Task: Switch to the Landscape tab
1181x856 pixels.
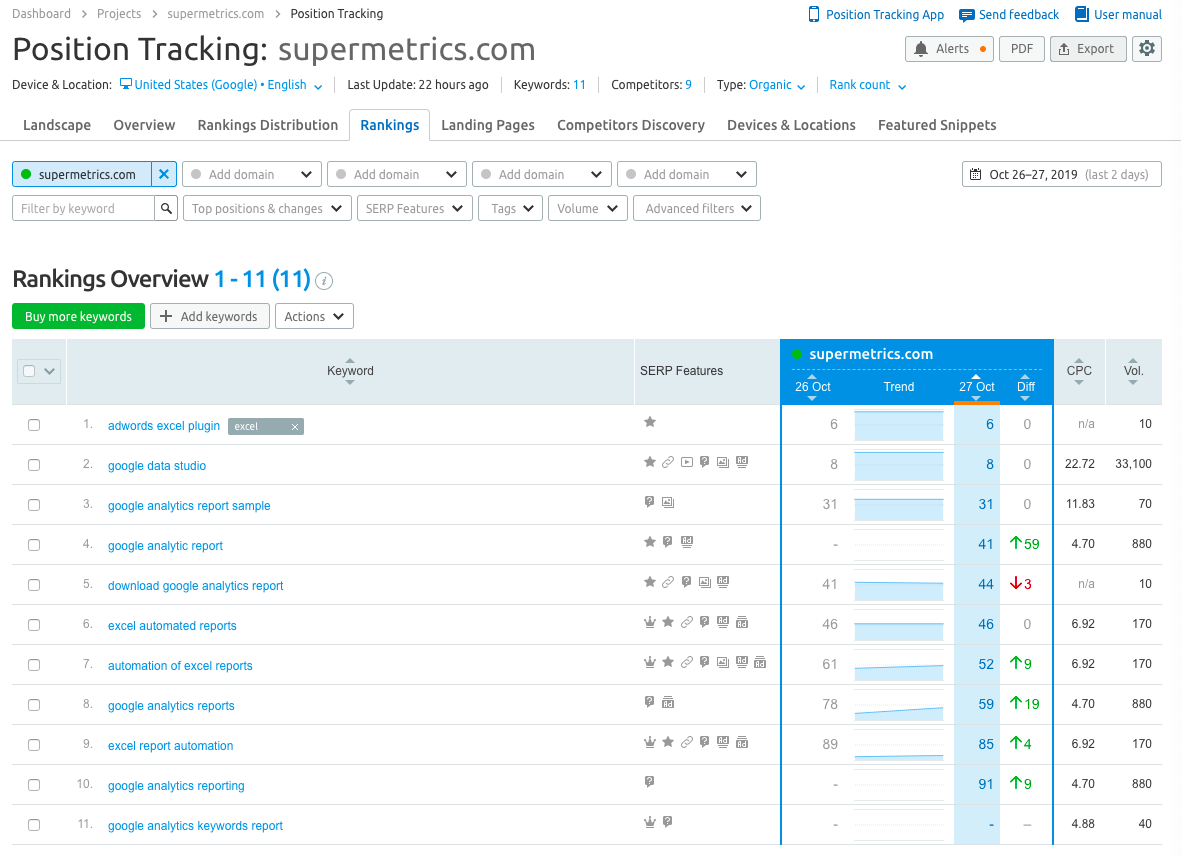Action: (57, 125)
